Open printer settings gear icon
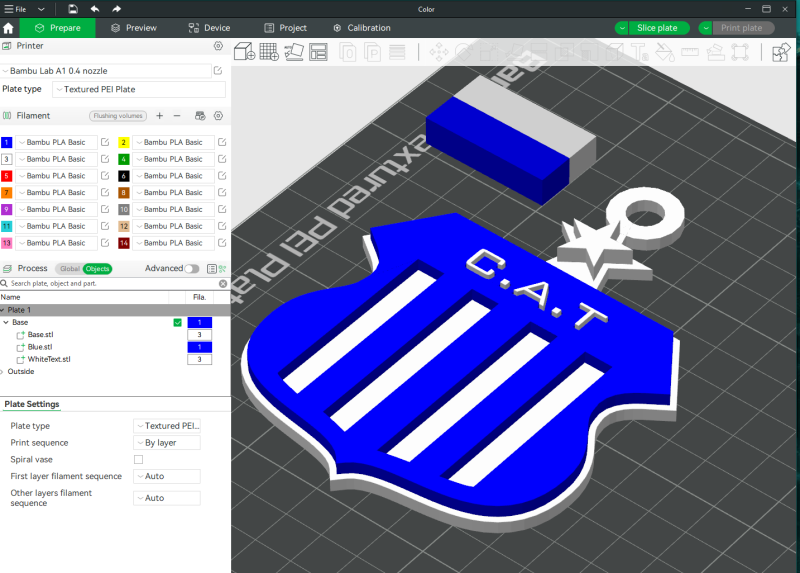The image size is (800, 573). pos(218,46)
